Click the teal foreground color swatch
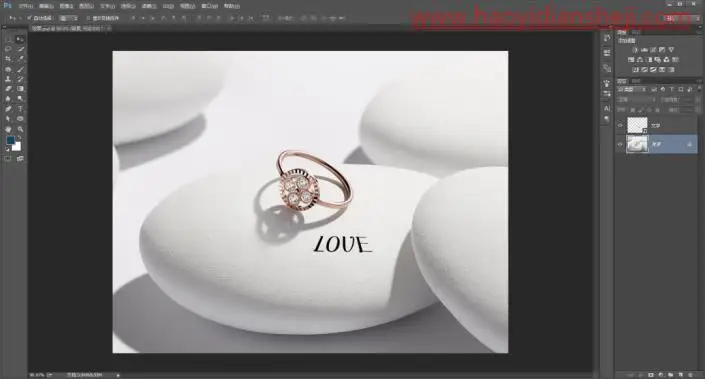 [10, 141]
